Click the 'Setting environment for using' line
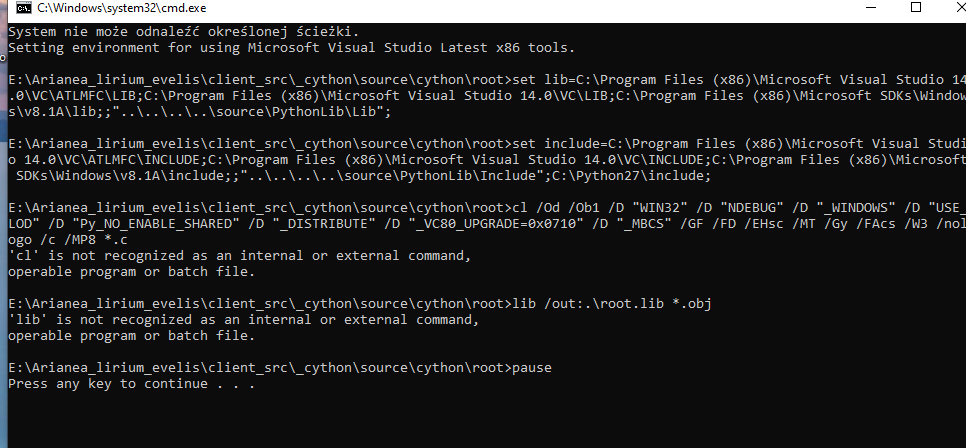Image resolution: width=966 pixels, height=448 pixels. (x=291, y=47)
